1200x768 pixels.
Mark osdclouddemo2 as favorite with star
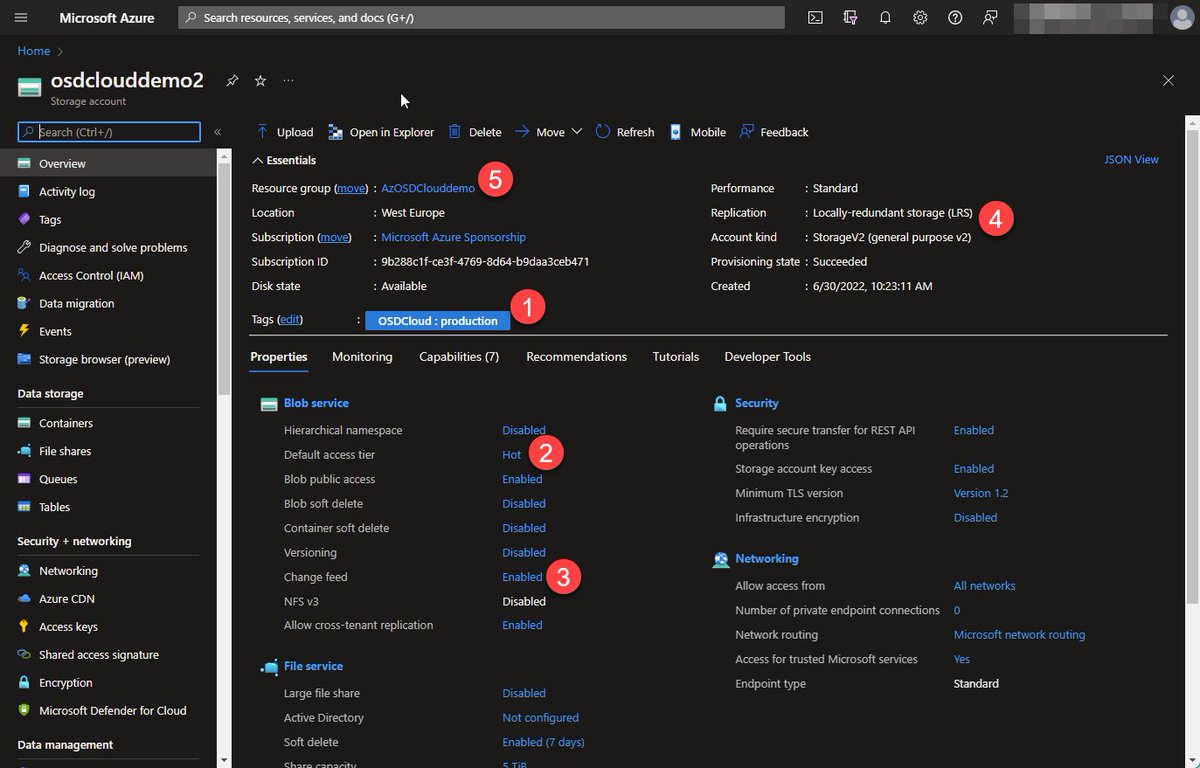(x=260, y=80)
